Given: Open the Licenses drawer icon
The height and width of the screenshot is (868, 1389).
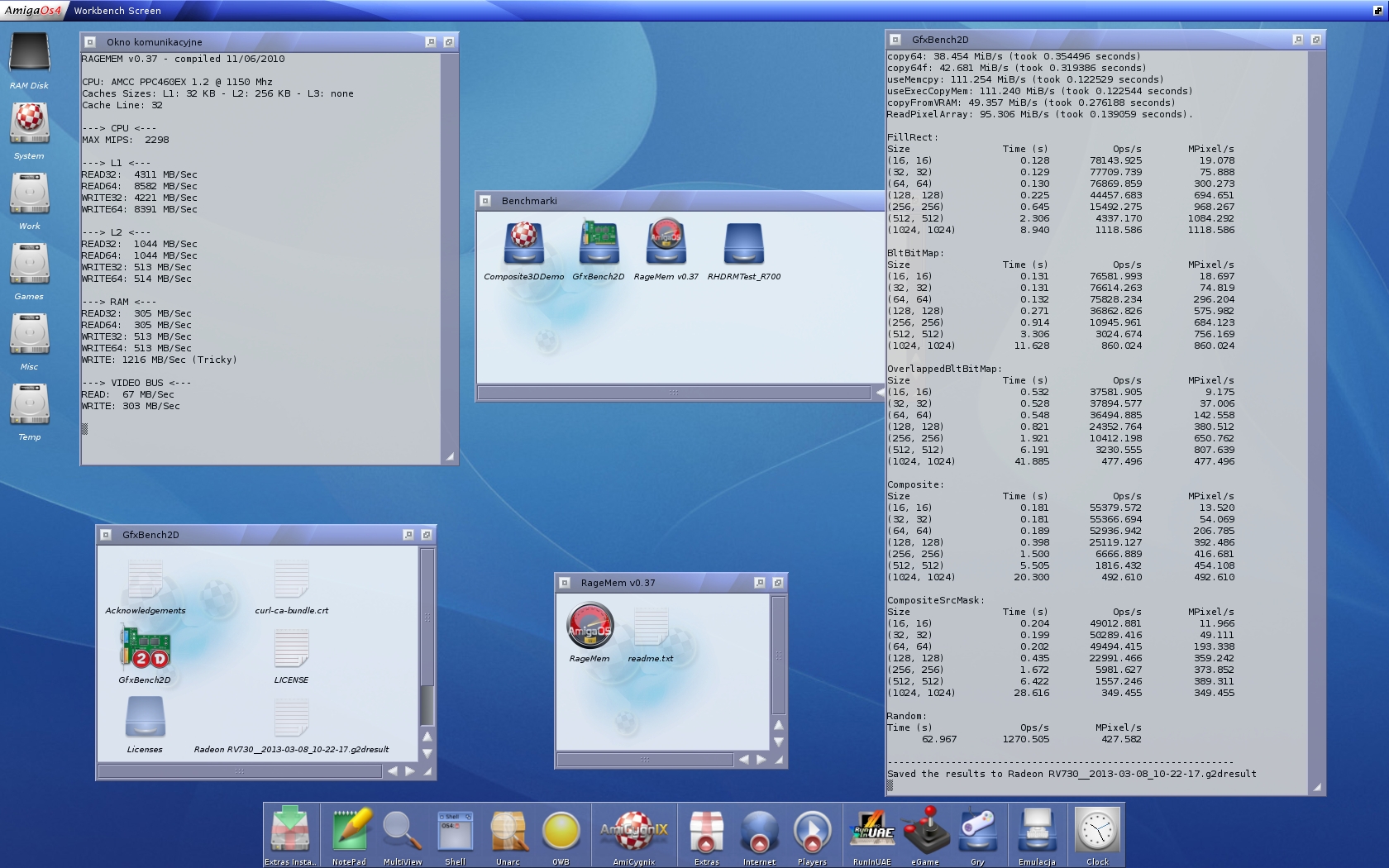Looking at the screenshot, I should (x=146, y=717).
